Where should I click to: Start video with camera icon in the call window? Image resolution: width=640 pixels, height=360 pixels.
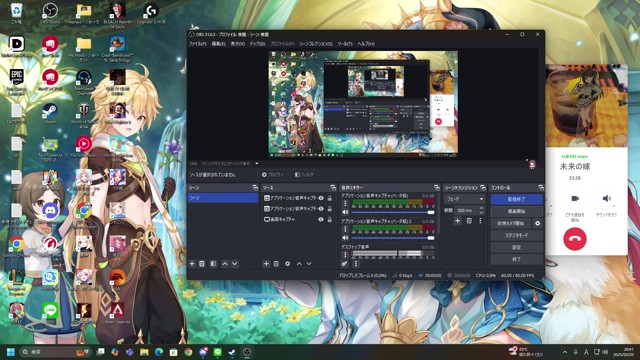point(575,198)
